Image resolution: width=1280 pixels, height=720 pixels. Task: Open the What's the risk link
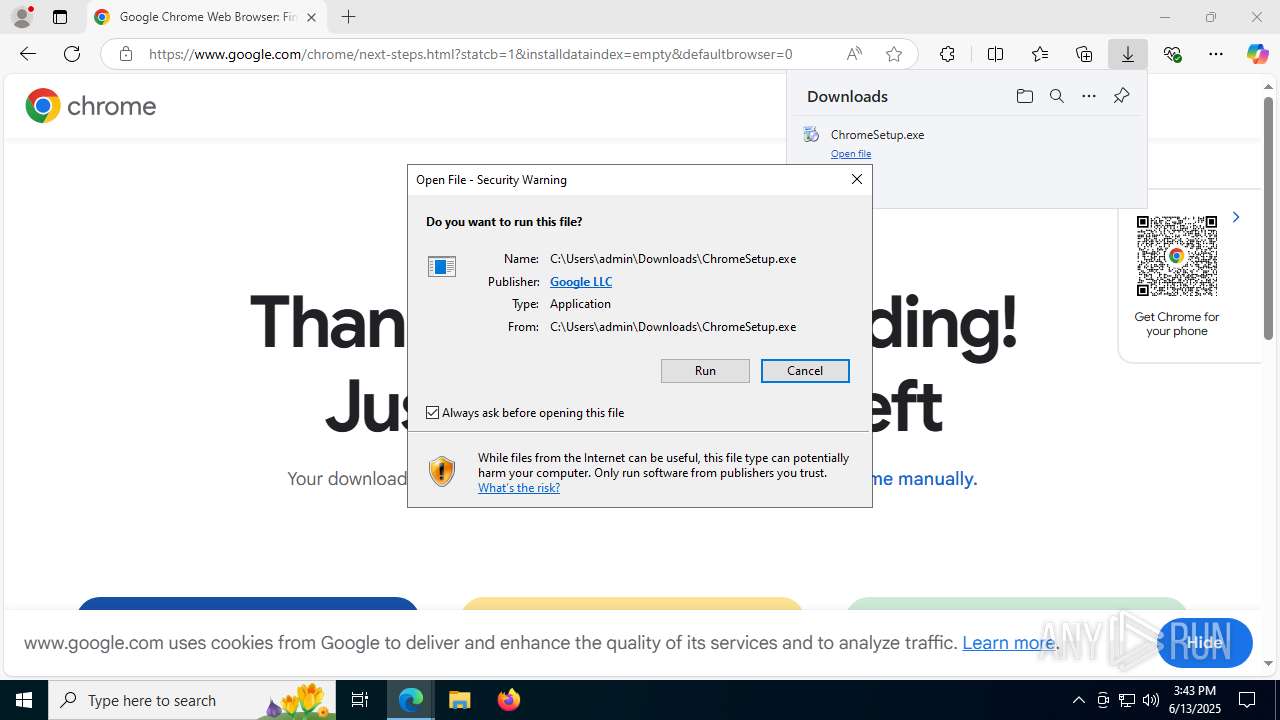coord(519,488)
